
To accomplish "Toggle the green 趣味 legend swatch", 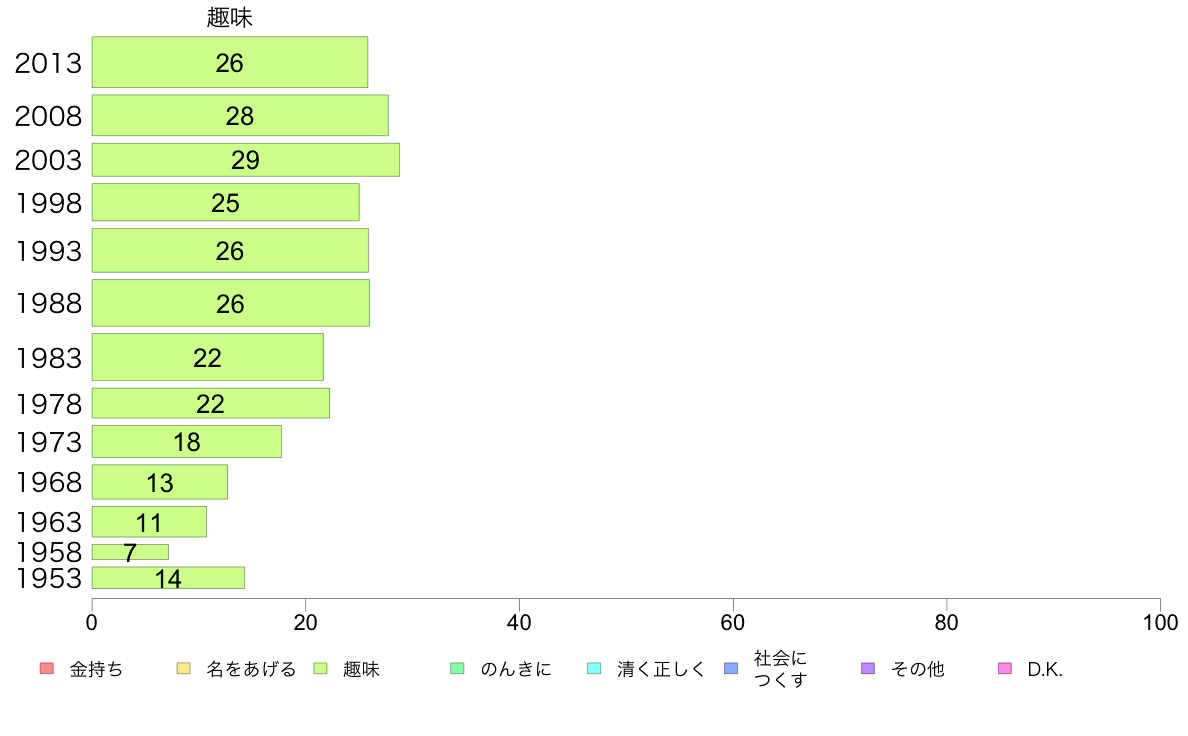I will [x=320, y=669].
